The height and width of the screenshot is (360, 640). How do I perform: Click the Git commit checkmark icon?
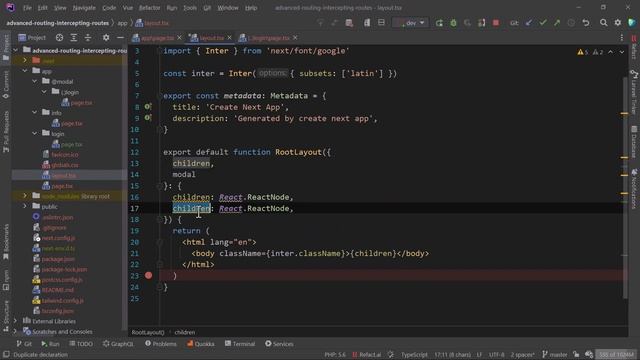[x=543, y=23]
